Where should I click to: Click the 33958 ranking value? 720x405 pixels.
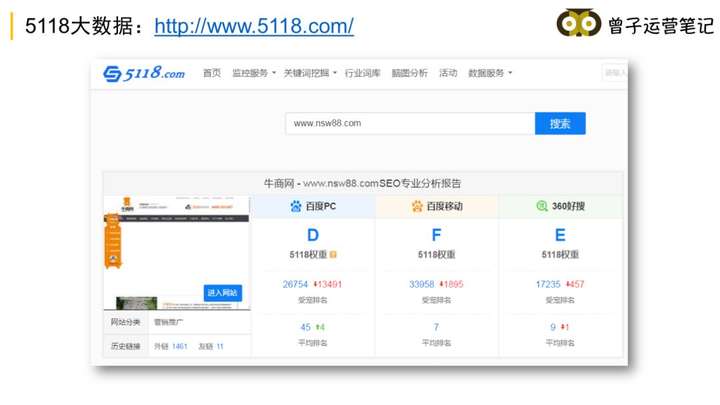tap(422, 284)
